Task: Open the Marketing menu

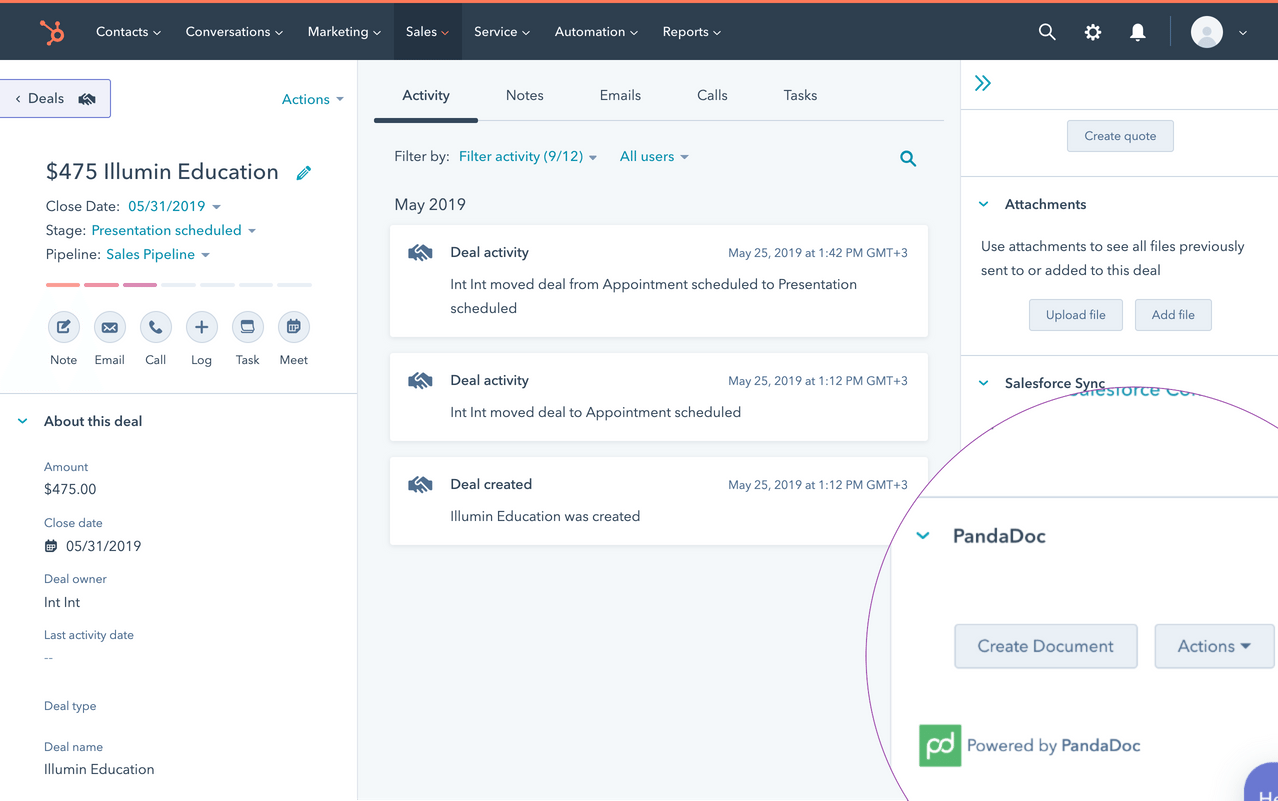Action: [344, 32]
